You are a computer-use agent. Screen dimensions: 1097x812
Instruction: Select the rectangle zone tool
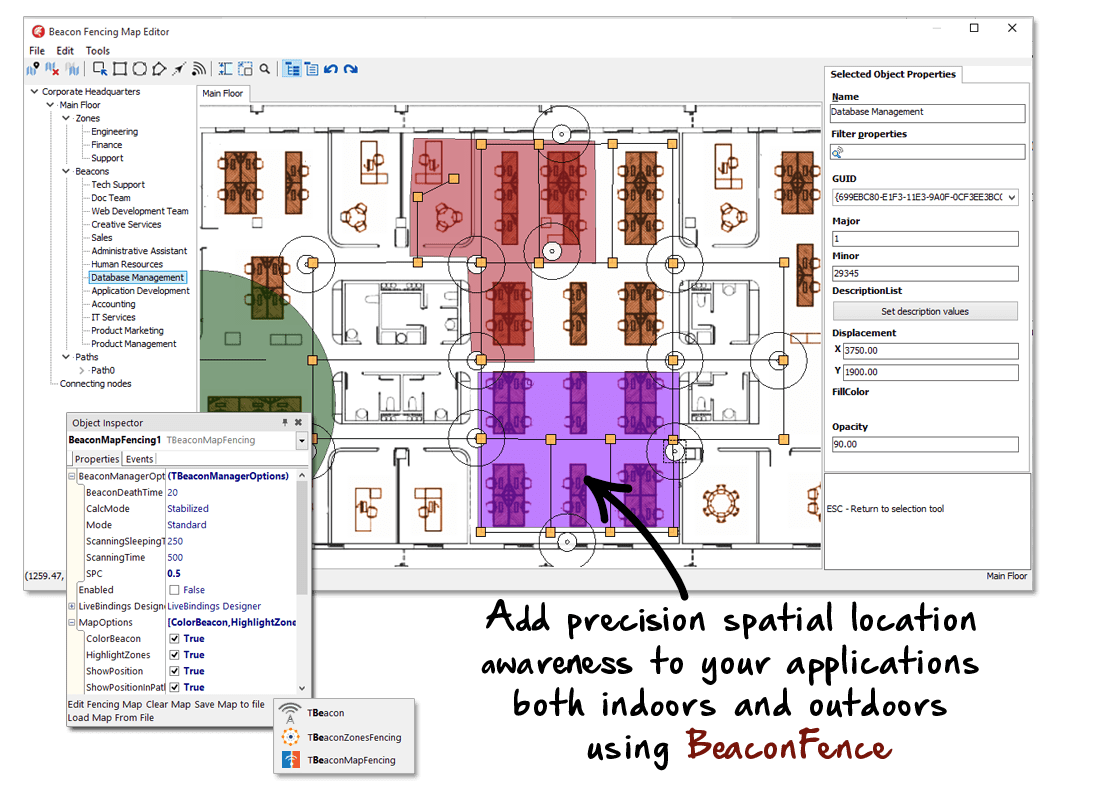tap(120, 69)
